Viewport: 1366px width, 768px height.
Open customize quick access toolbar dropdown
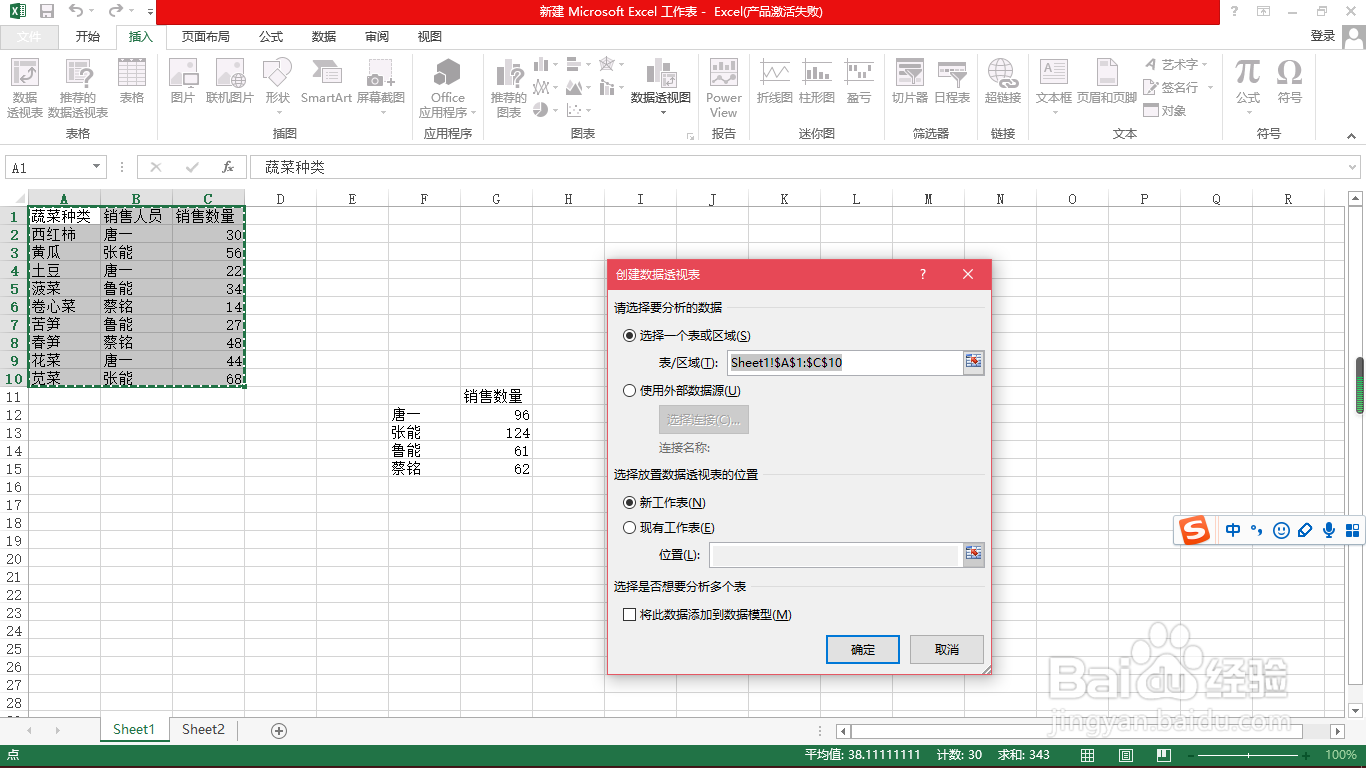(x=150, y=13)
